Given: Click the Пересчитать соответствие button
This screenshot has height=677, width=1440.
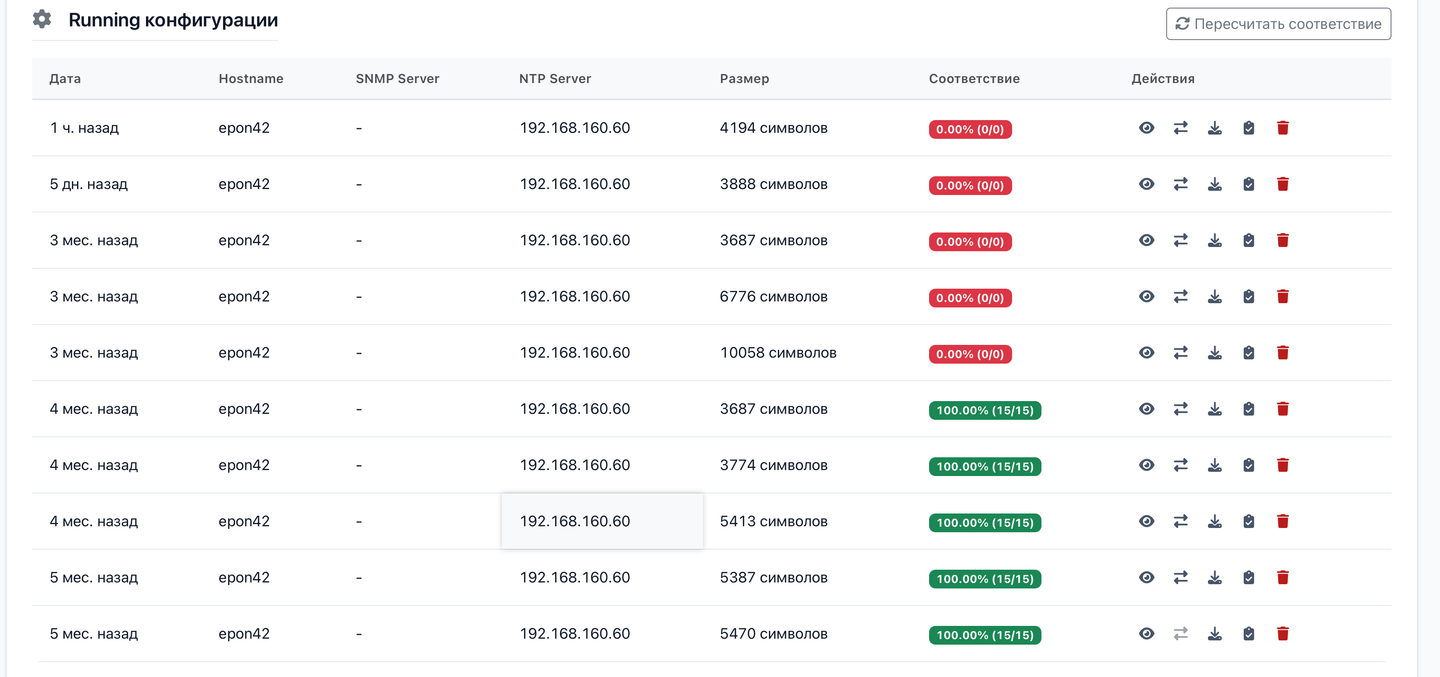Looking at the screenshot, I should 1278,24.
